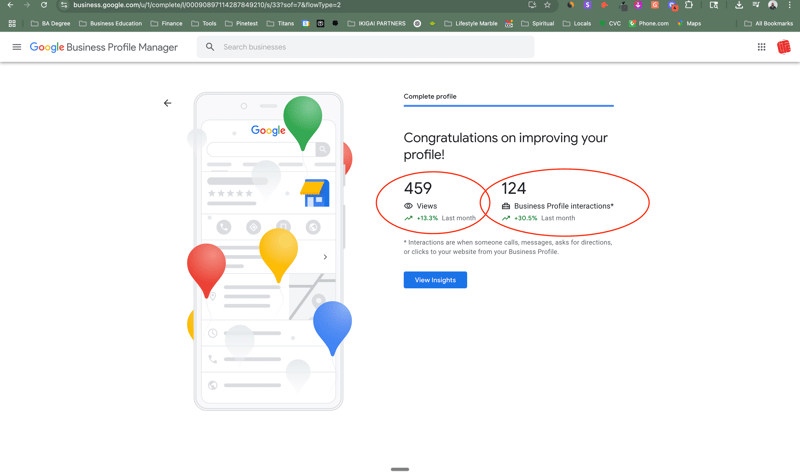Open the Chrome profile avatar
This screenshot has height=475, width=800.
tap(773, 5)
